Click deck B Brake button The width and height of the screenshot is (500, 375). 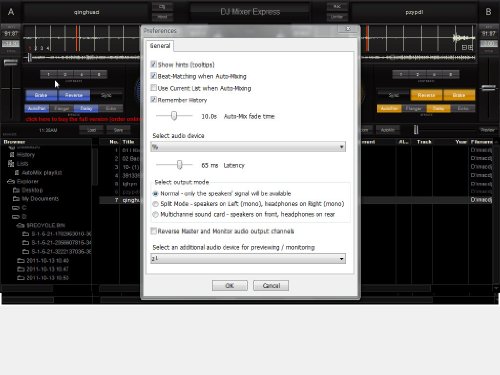tap(459, 95)
